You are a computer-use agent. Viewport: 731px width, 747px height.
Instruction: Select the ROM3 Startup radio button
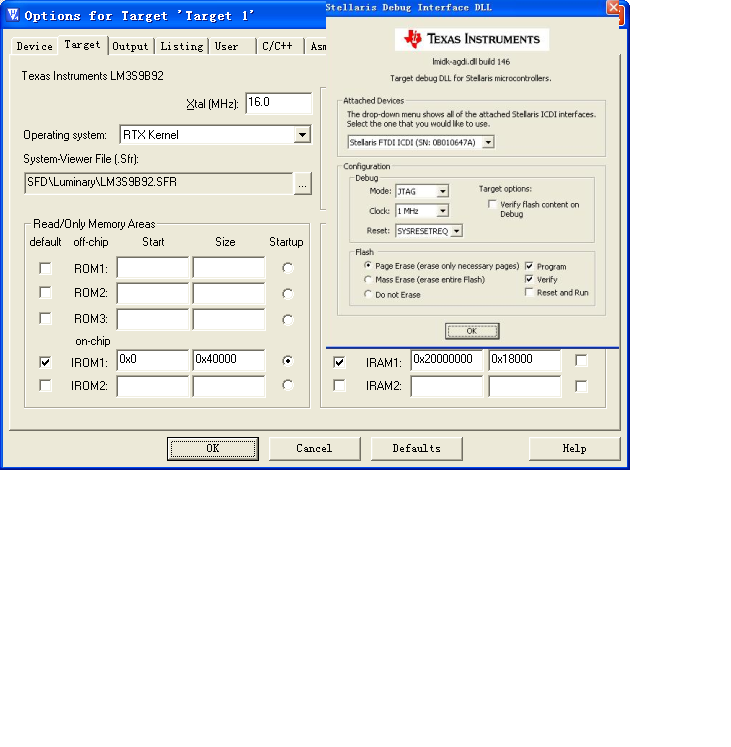(287, 320)
